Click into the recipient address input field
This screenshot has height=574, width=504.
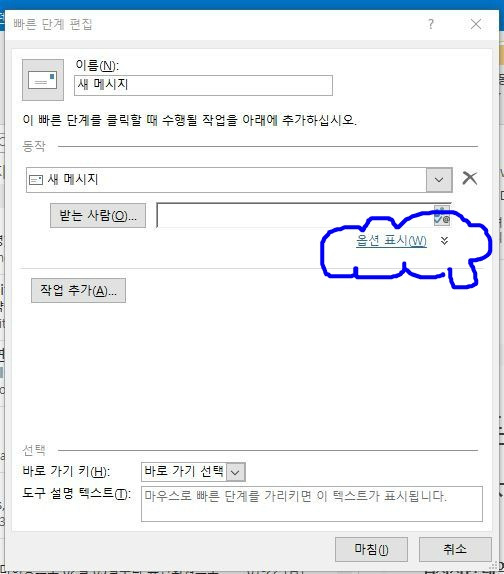295,216
